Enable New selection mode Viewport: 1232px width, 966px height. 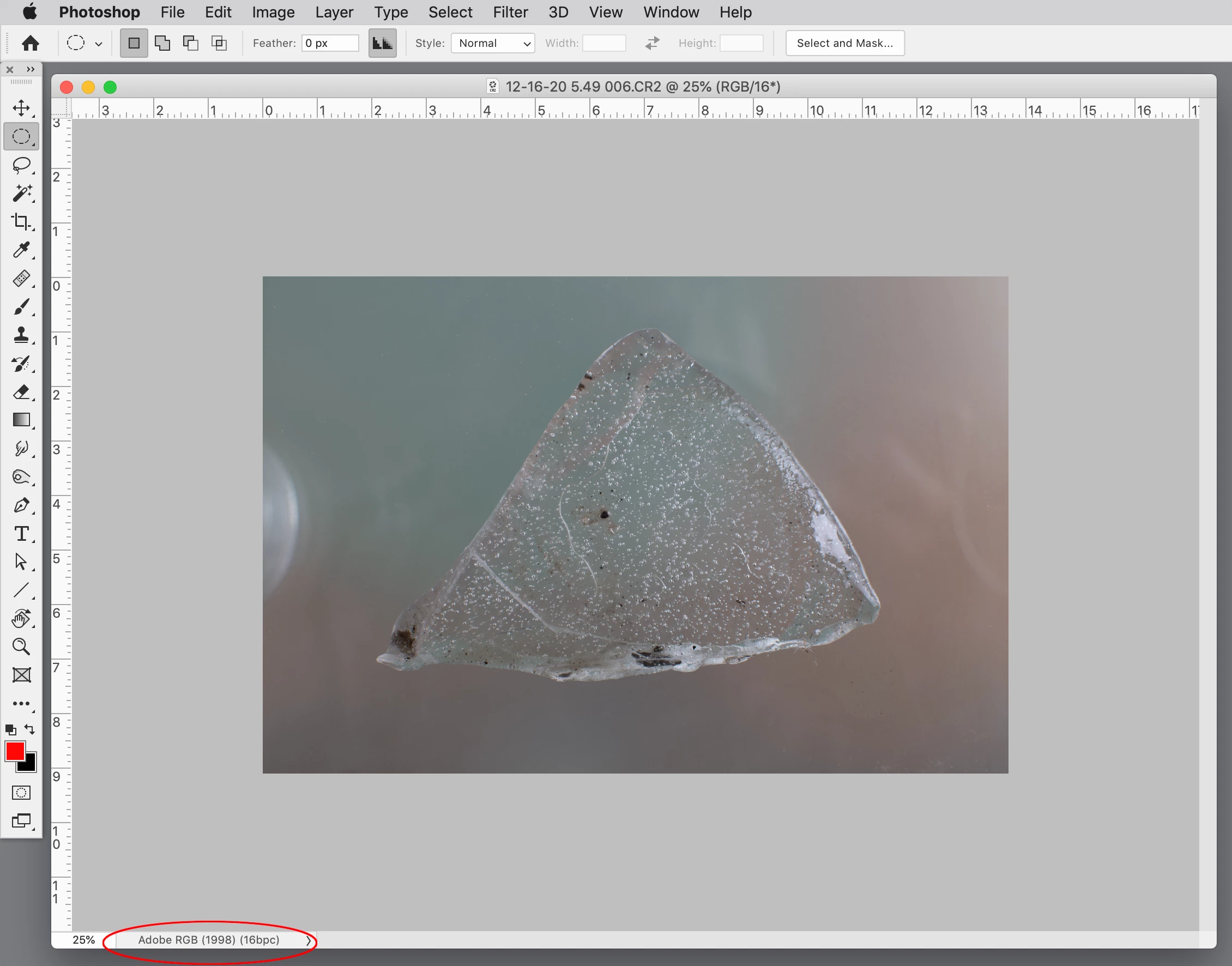pos(134,43)
